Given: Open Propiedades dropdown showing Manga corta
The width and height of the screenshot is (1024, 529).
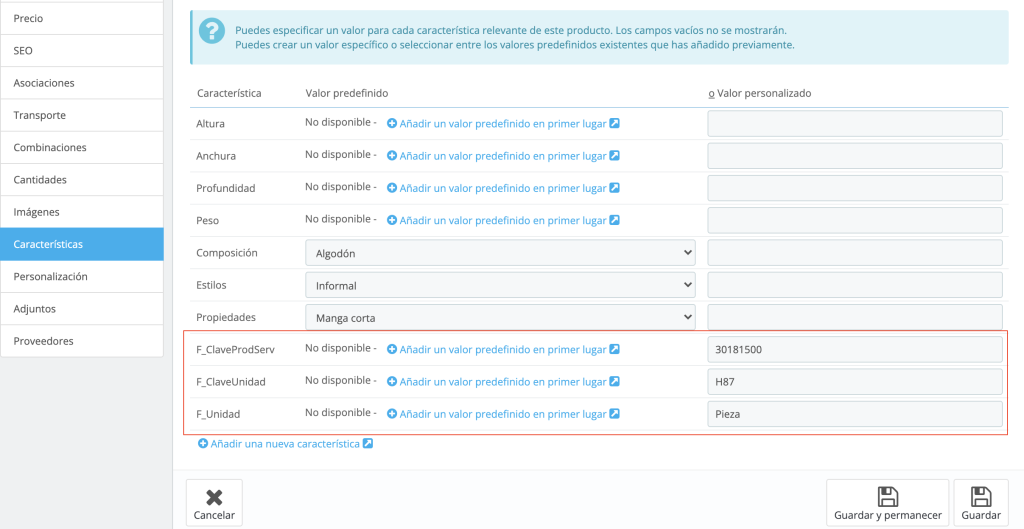Looking at the screenshot, I should pos(500,317).
